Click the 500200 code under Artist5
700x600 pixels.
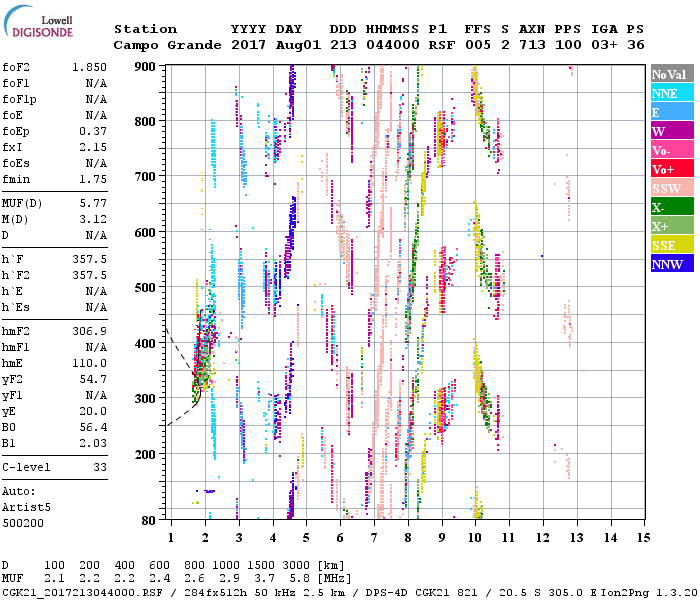click(x=23, y=524)
